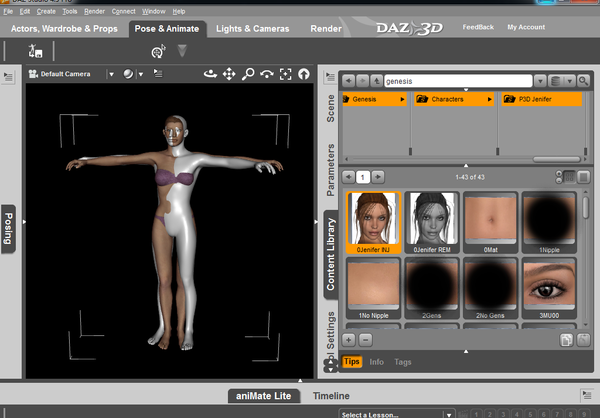Open the viewport options menu icon

(x=158, y=73)
